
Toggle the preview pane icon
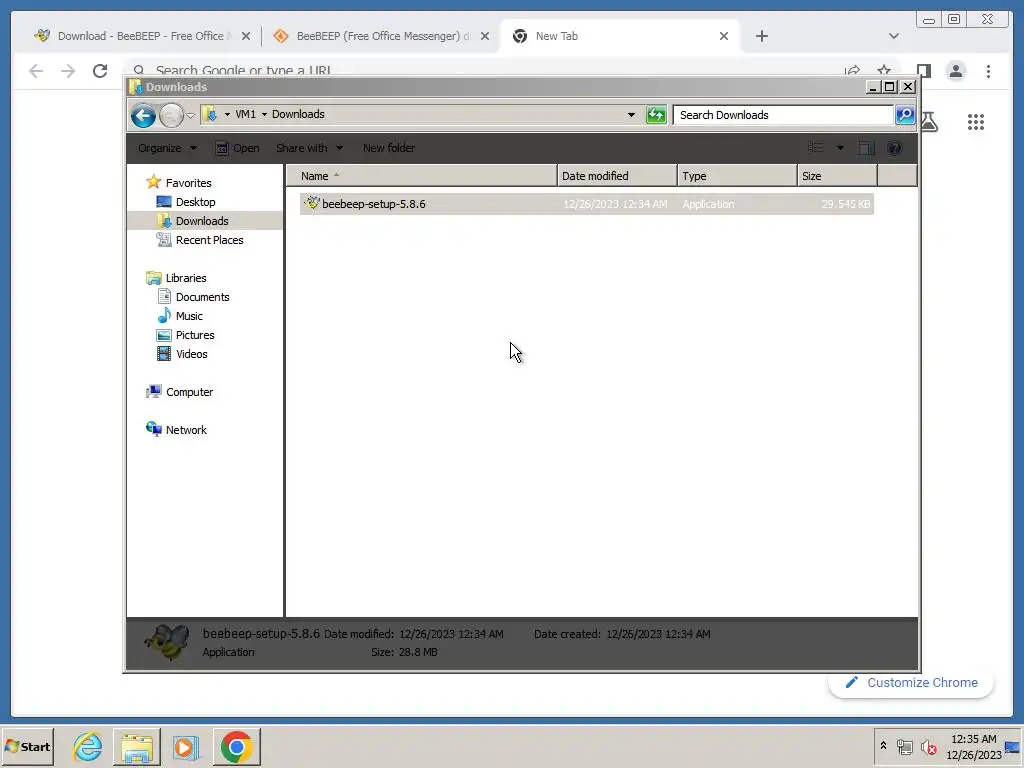866,148
